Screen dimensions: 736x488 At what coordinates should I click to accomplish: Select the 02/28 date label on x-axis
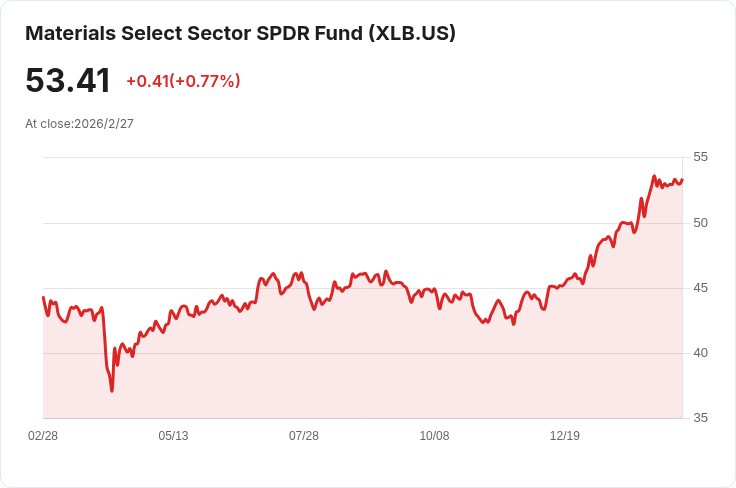click(43, 436)
